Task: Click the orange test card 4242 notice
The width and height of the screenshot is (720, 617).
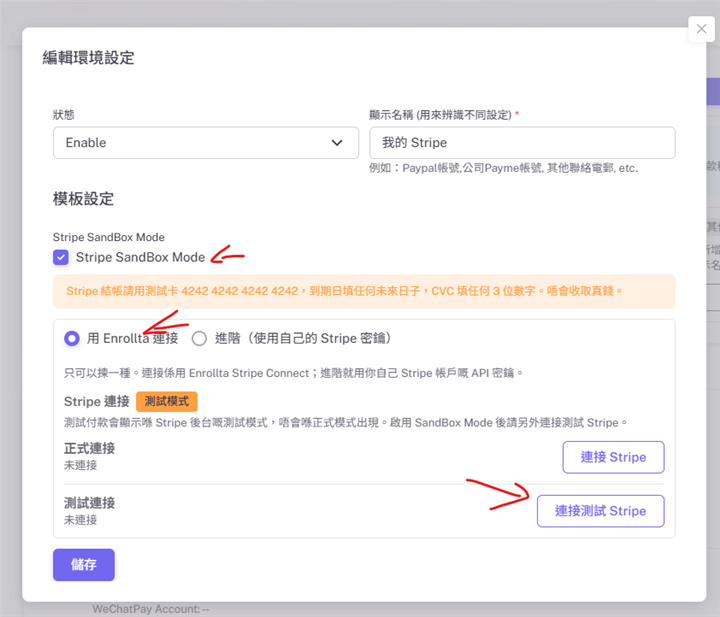Action: (x=364, y=291)
